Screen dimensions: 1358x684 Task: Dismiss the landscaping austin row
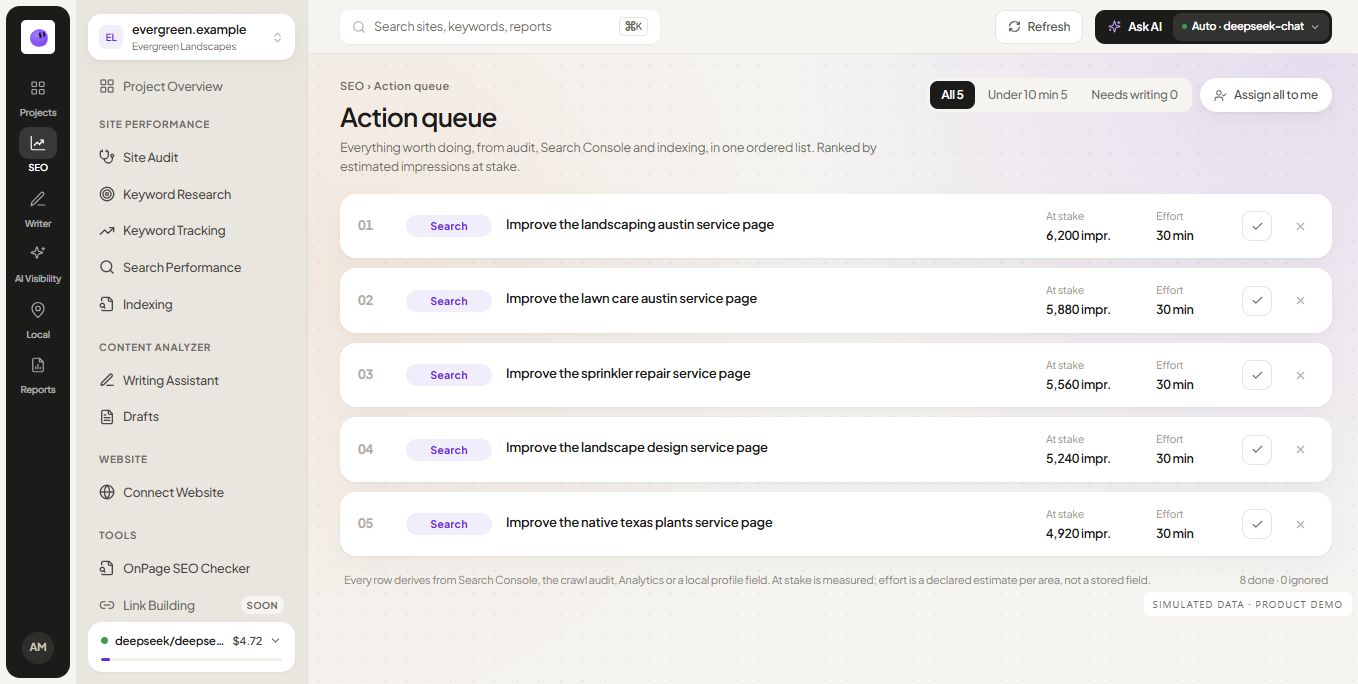coord(1300,226)
